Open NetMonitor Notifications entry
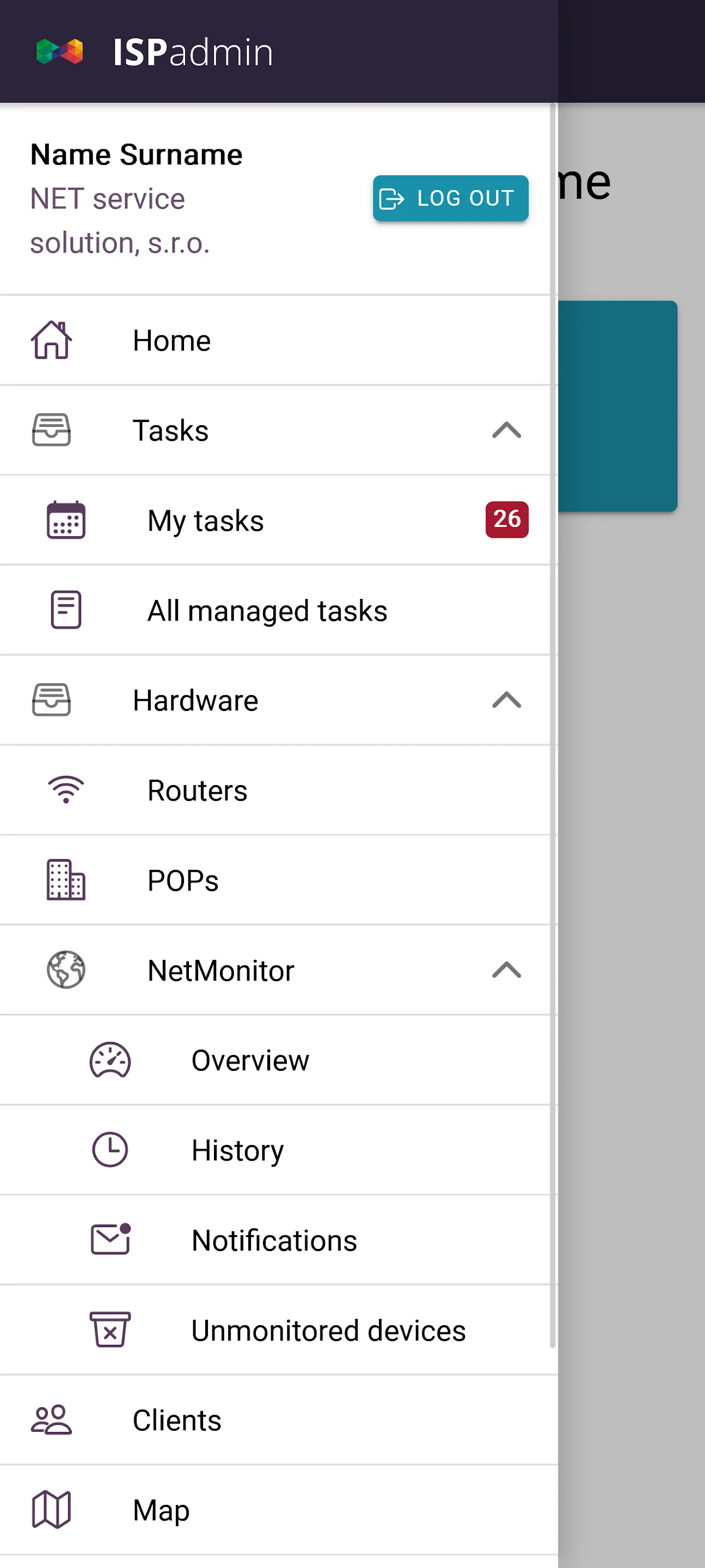Viewport: 705px width, 1568px height. click(275, 1240)
